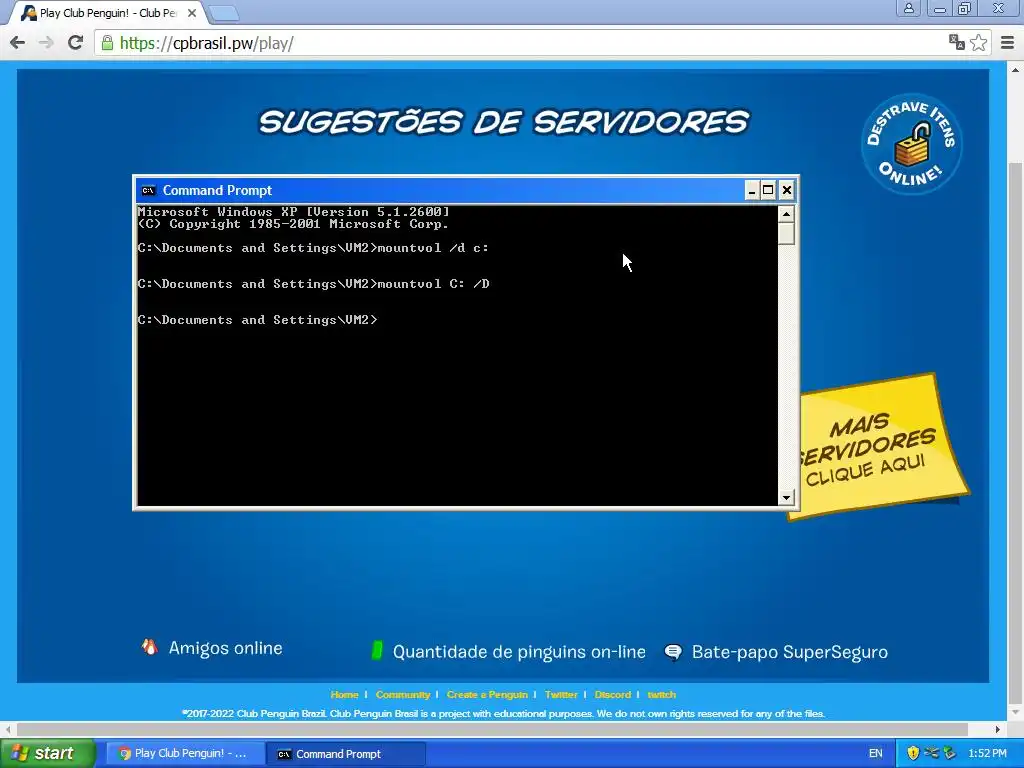
Task: Maximize the Command Prompt window
Action: [769, 190]
